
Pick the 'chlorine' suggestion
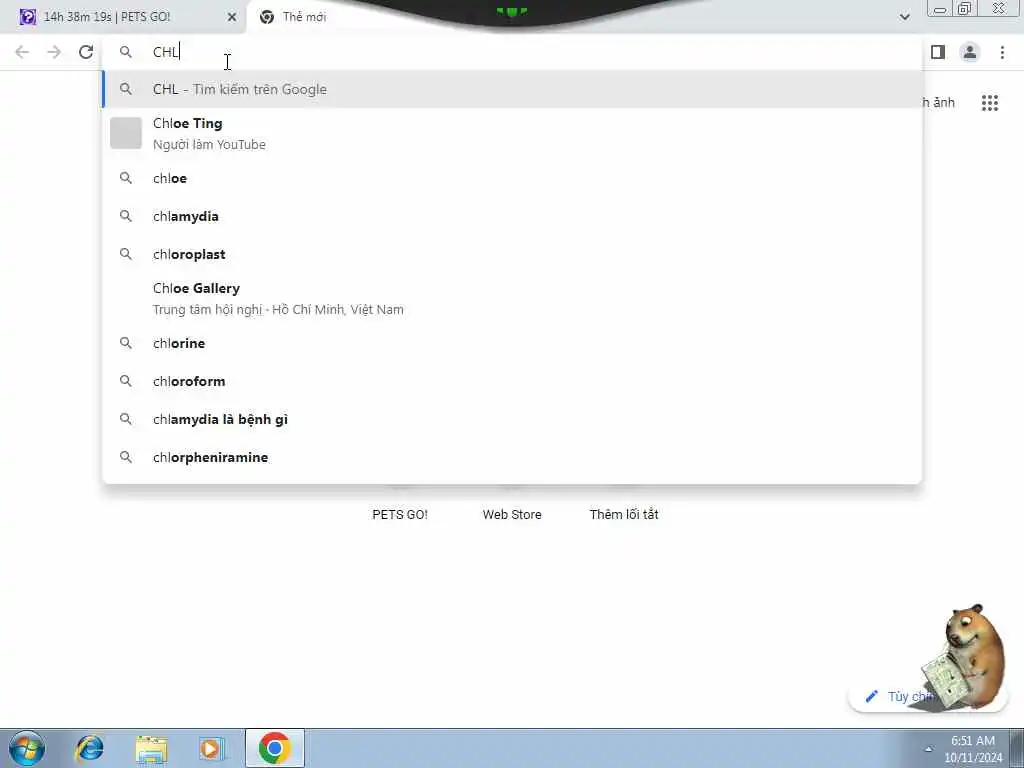click(512, 343)
